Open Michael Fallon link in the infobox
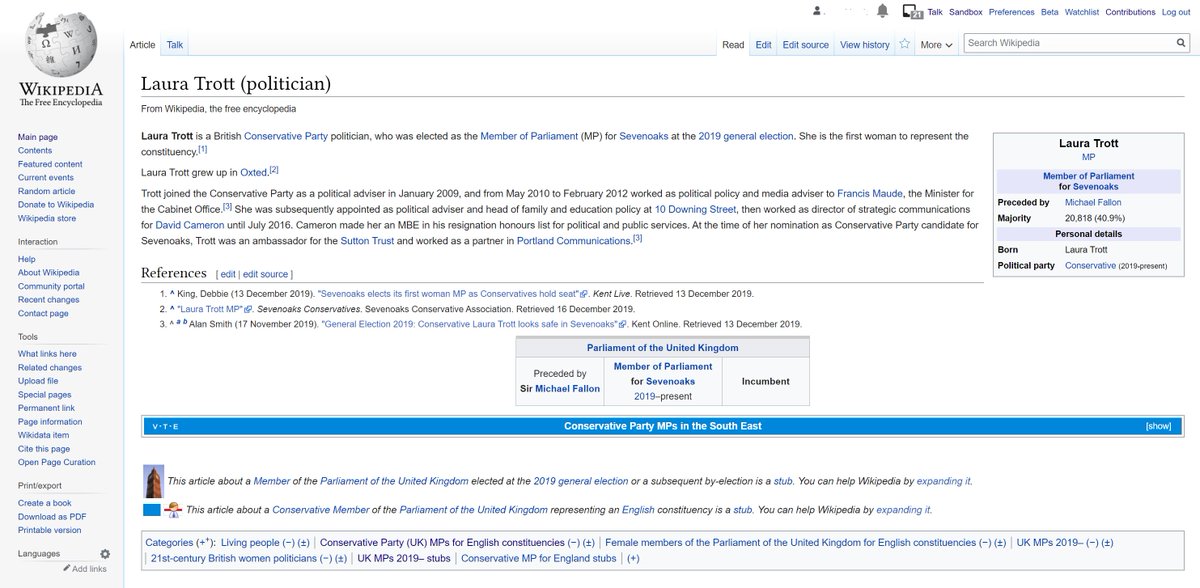The width and height of the screenshot is (1200, 588). 1093,202
